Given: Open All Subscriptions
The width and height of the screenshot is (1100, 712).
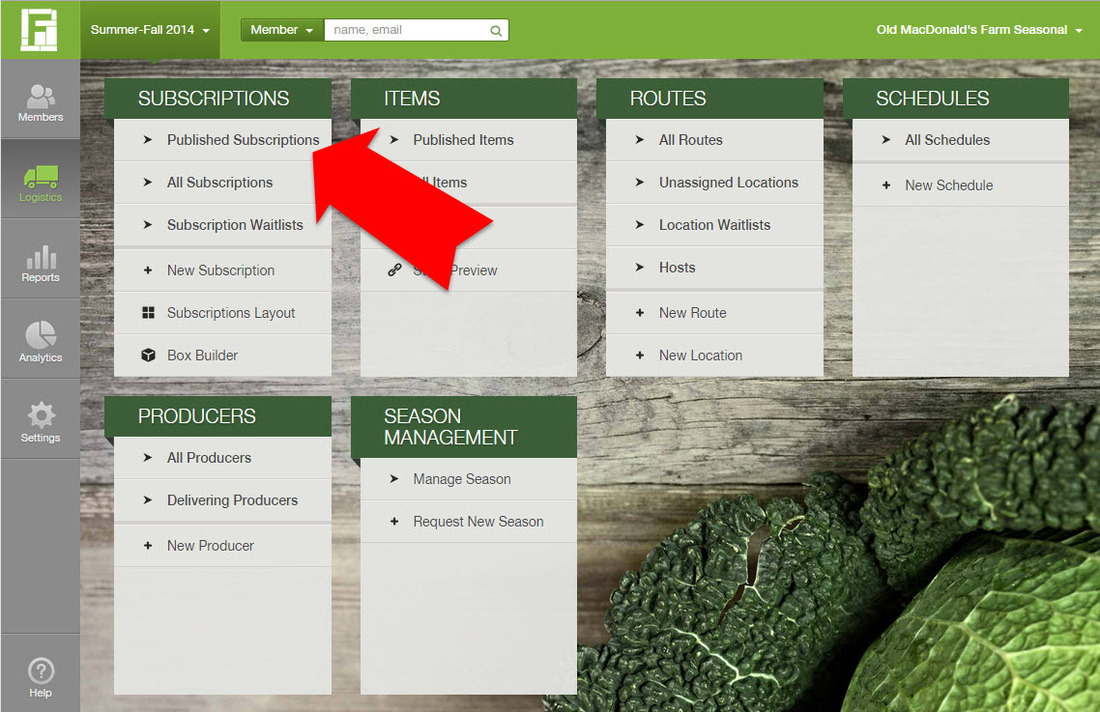Looking at the screenshot, I should [x=222, y=182].
